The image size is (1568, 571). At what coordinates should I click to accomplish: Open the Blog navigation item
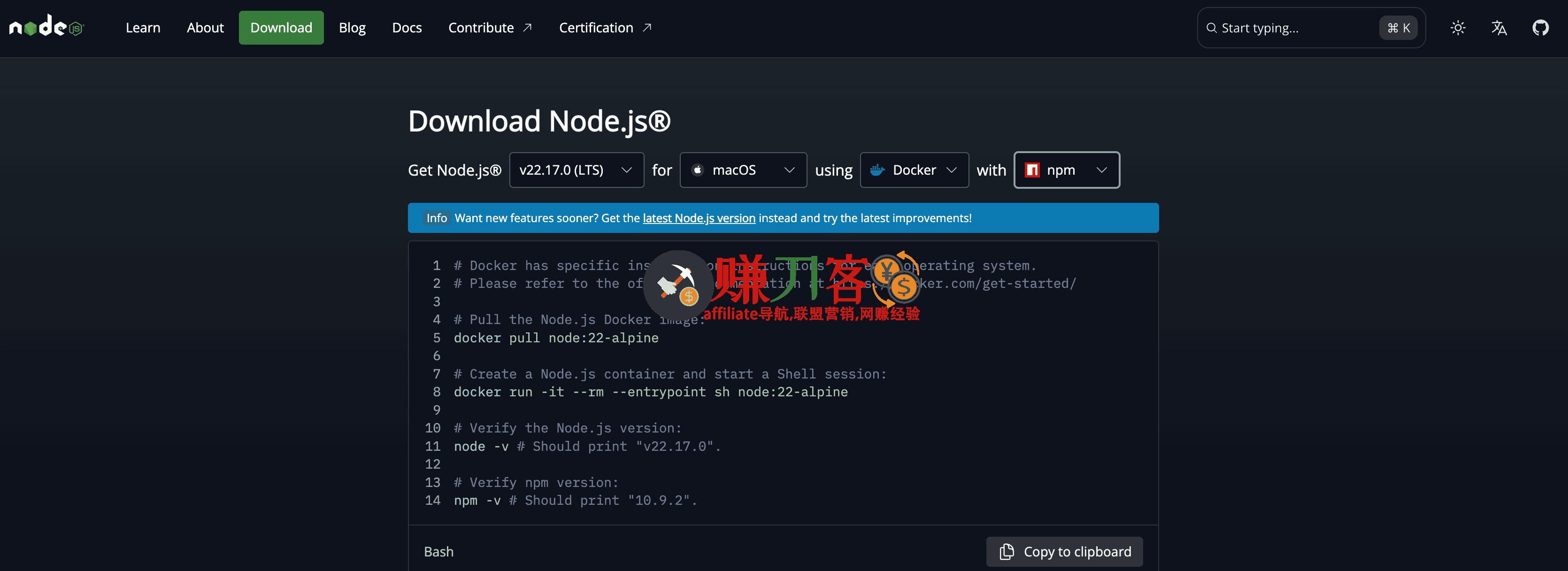352,28
